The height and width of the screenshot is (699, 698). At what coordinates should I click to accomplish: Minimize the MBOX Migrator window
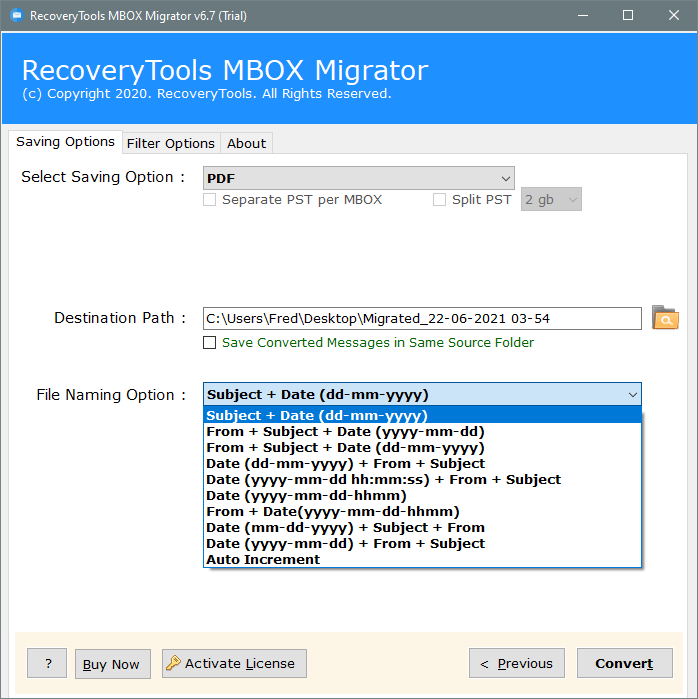[x=583, y=16]
